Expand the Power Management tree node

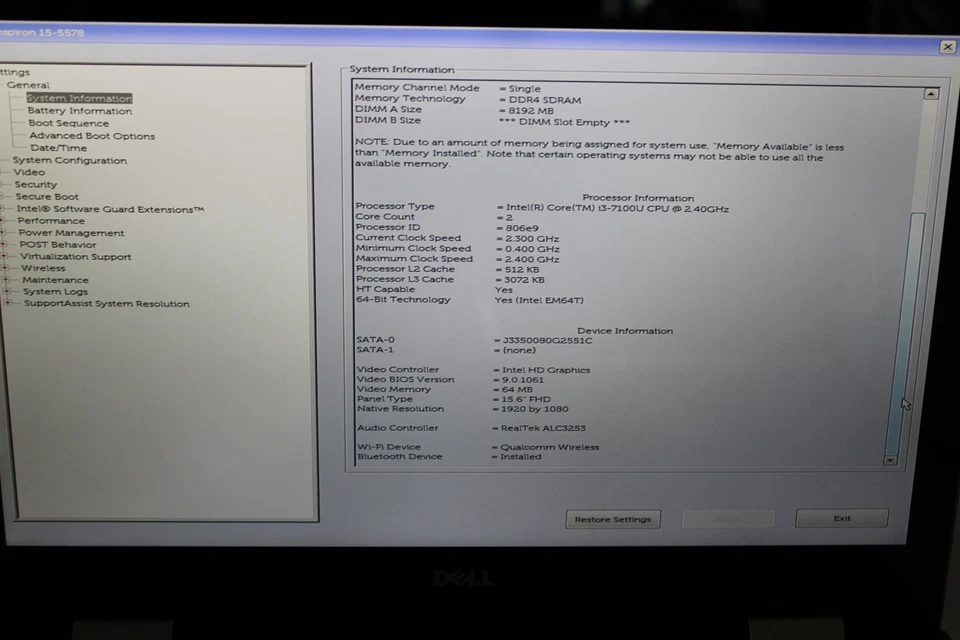(x=3, y=233)
